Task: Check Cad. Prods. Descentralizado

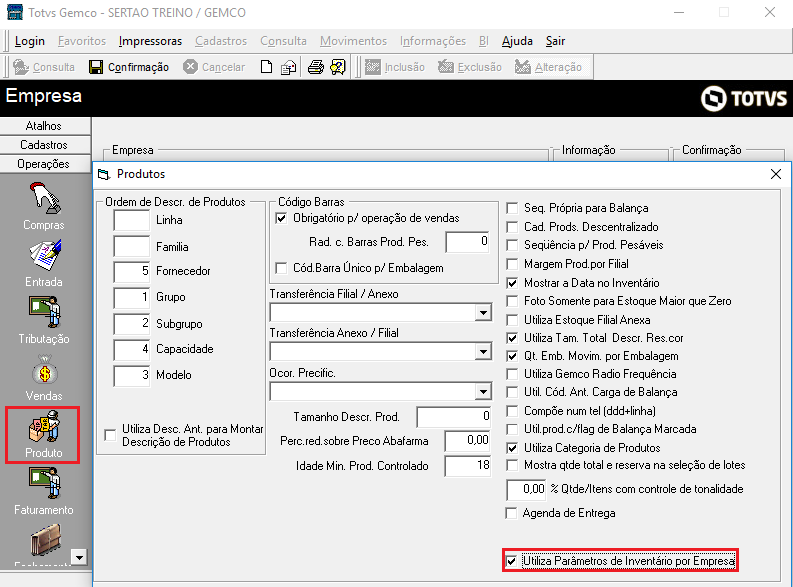Action: [x=512, y=227]
